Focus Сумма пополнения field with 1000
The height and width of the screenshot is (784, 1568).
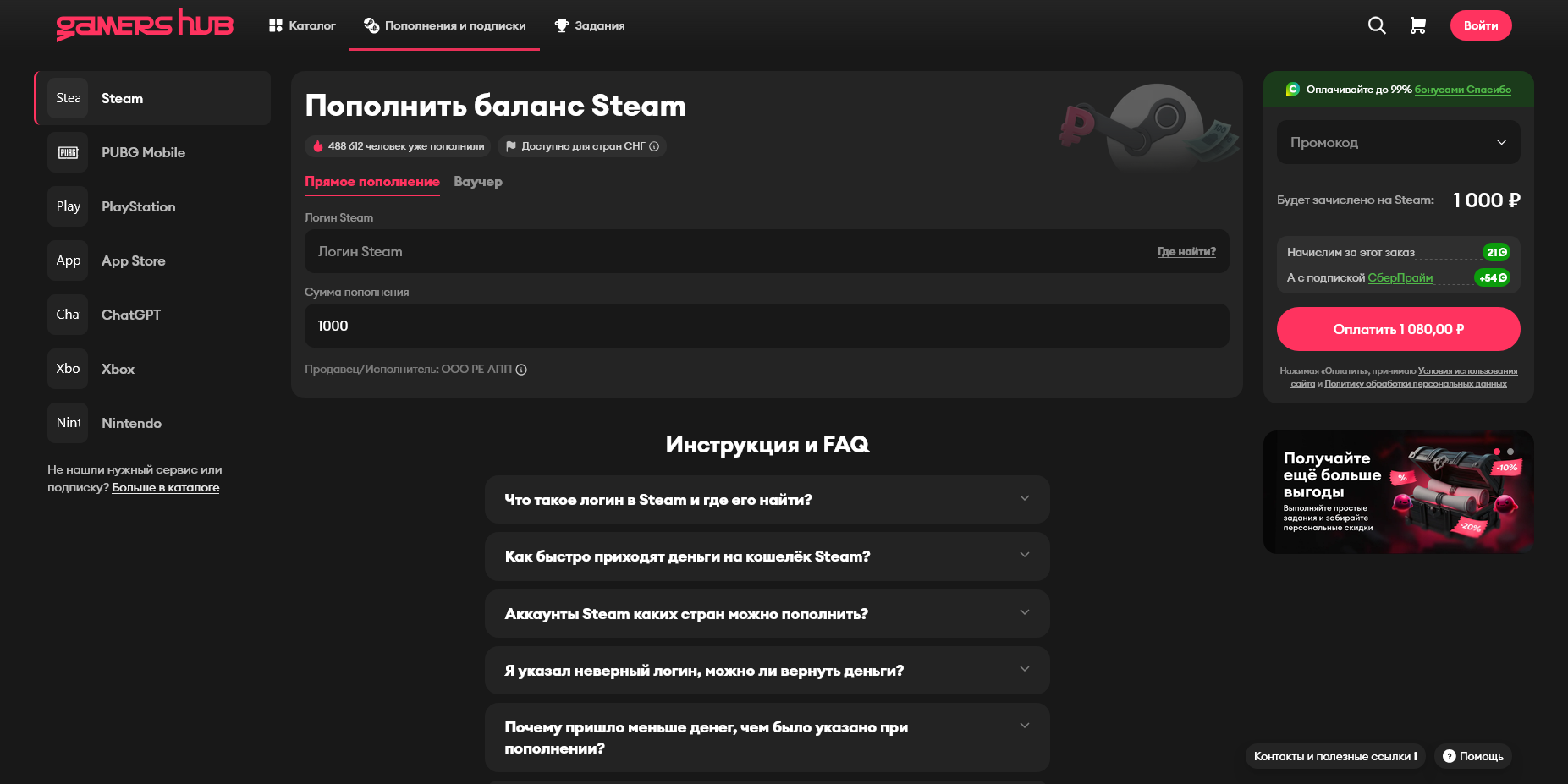click(767, 326)
